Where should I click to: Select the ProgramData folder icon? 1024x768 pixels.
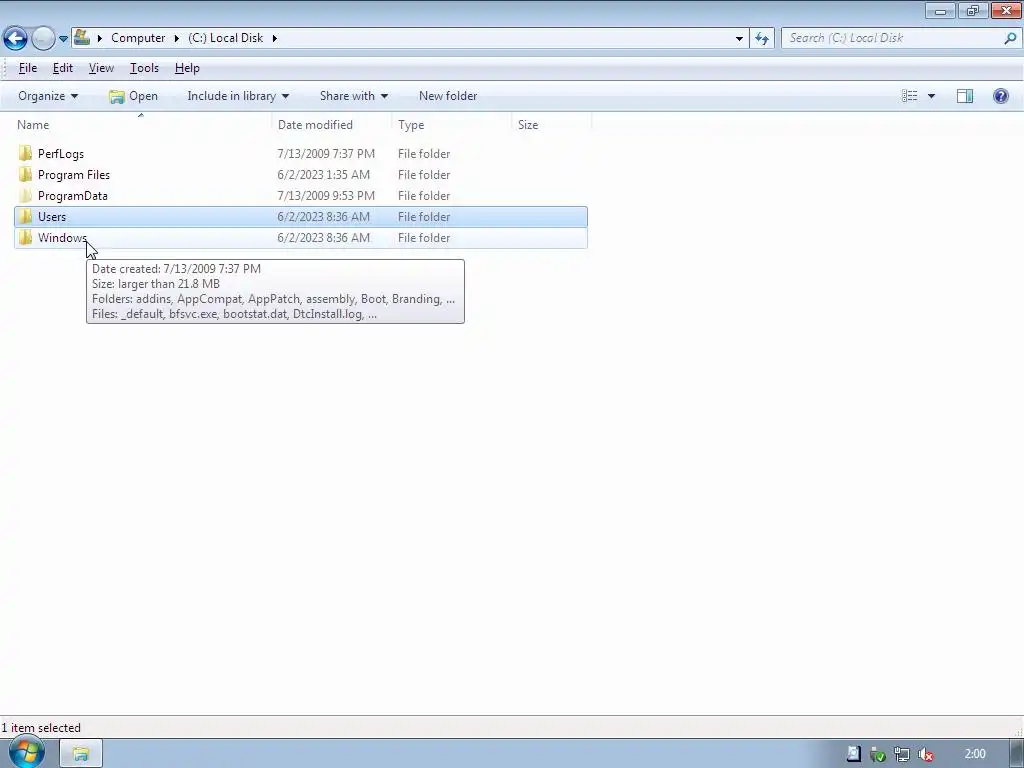(x=25, y=195)
